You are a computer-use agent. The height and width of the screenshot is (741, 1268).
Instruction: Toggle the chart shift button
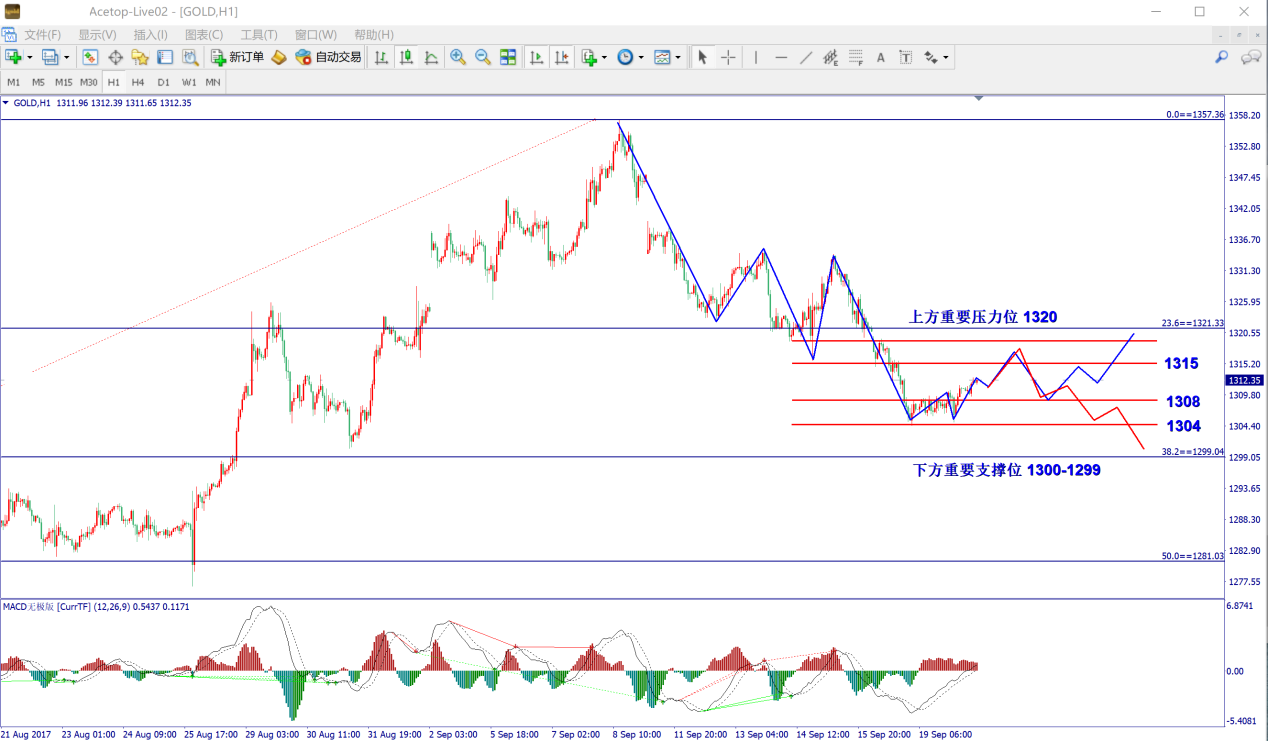[x=562, y=57]
